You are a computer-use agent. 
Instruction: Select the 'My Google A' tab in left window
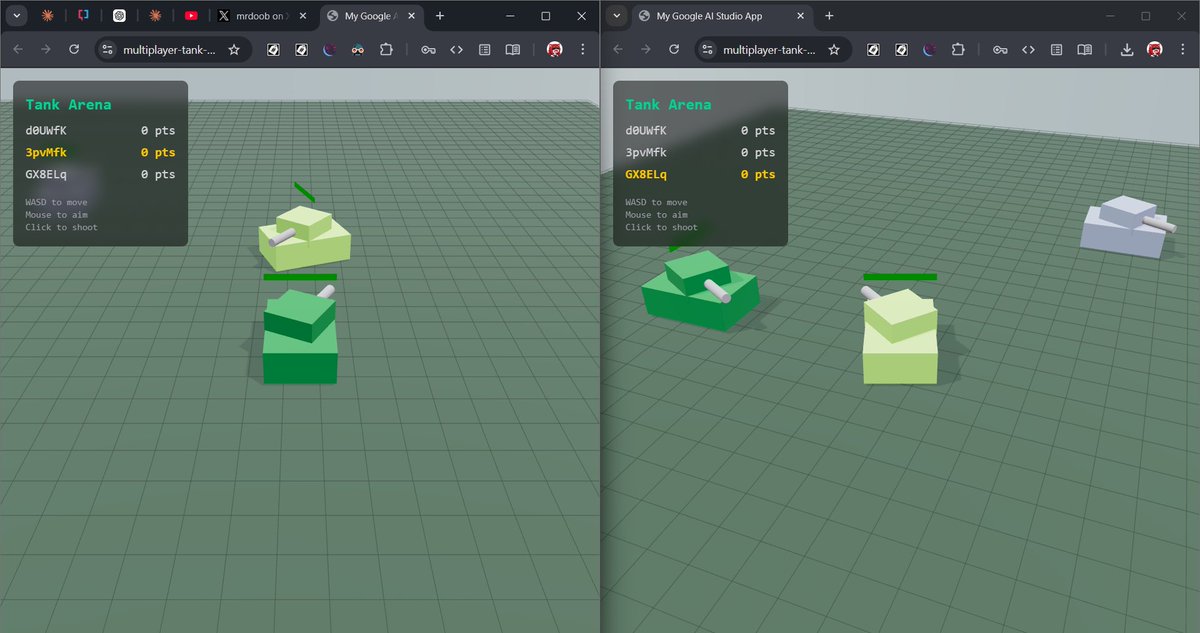point(370,16)
